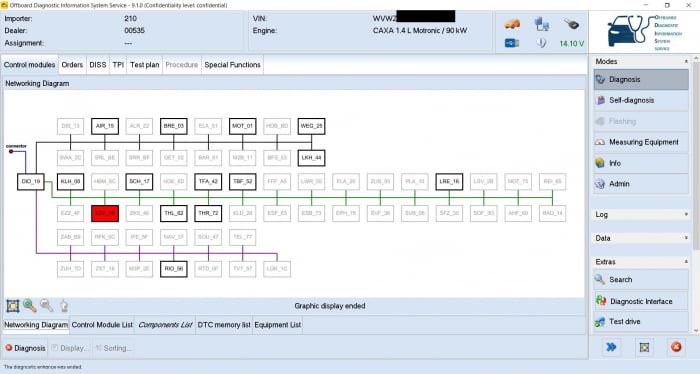Select the MOT_01 engine control module
The height and width of the screenshot is (374, 700).
(242, 126)
